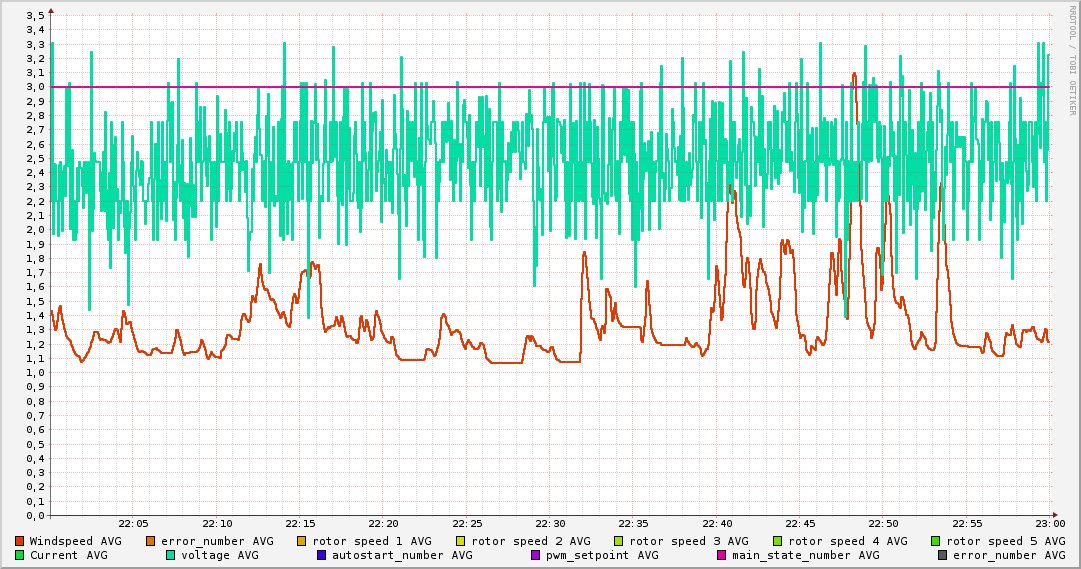1081x569 pixels.
Task: Click the 1,5 value on the y-axis
Action: pyautogui.click(x=35, y=301)
